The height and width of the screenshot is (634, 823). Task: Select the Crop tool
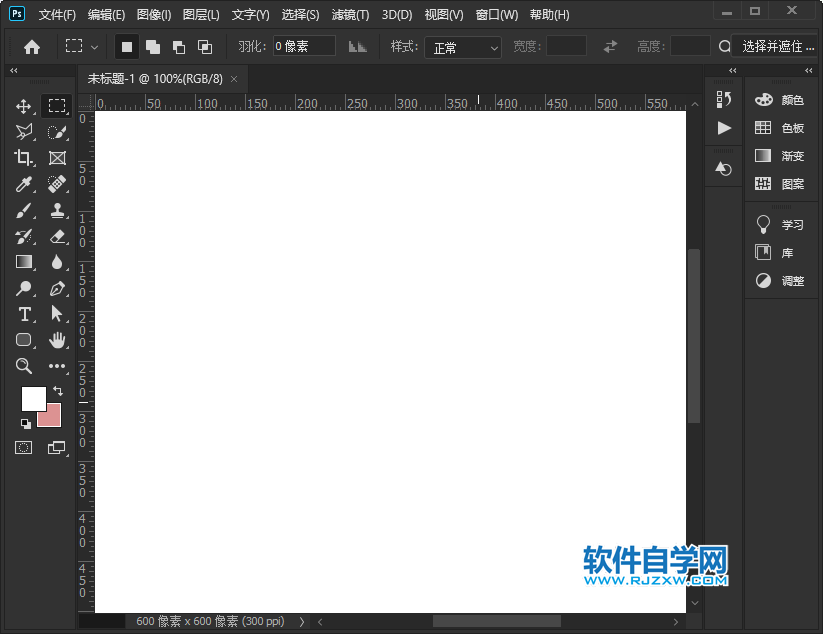(x=24, y=157)
